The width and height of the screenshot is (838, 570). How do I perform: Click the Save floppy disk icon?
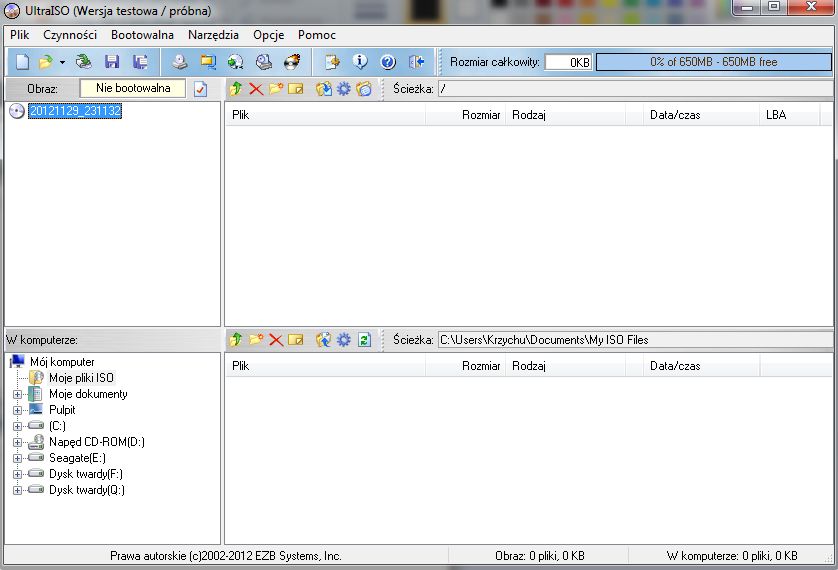(x=112, y=62)
